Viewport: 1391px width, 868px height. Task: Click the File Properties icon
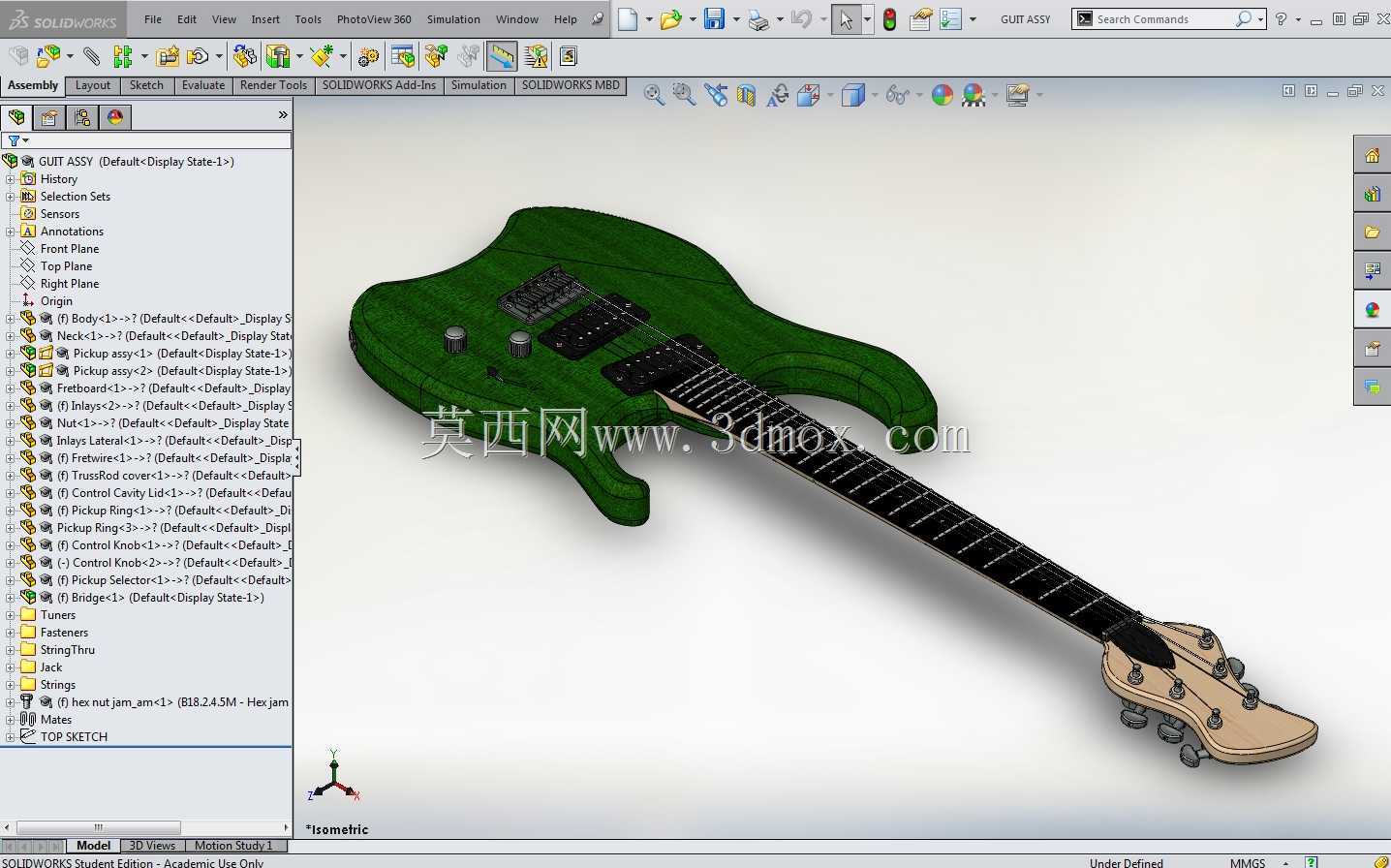(x=921, y=19)
